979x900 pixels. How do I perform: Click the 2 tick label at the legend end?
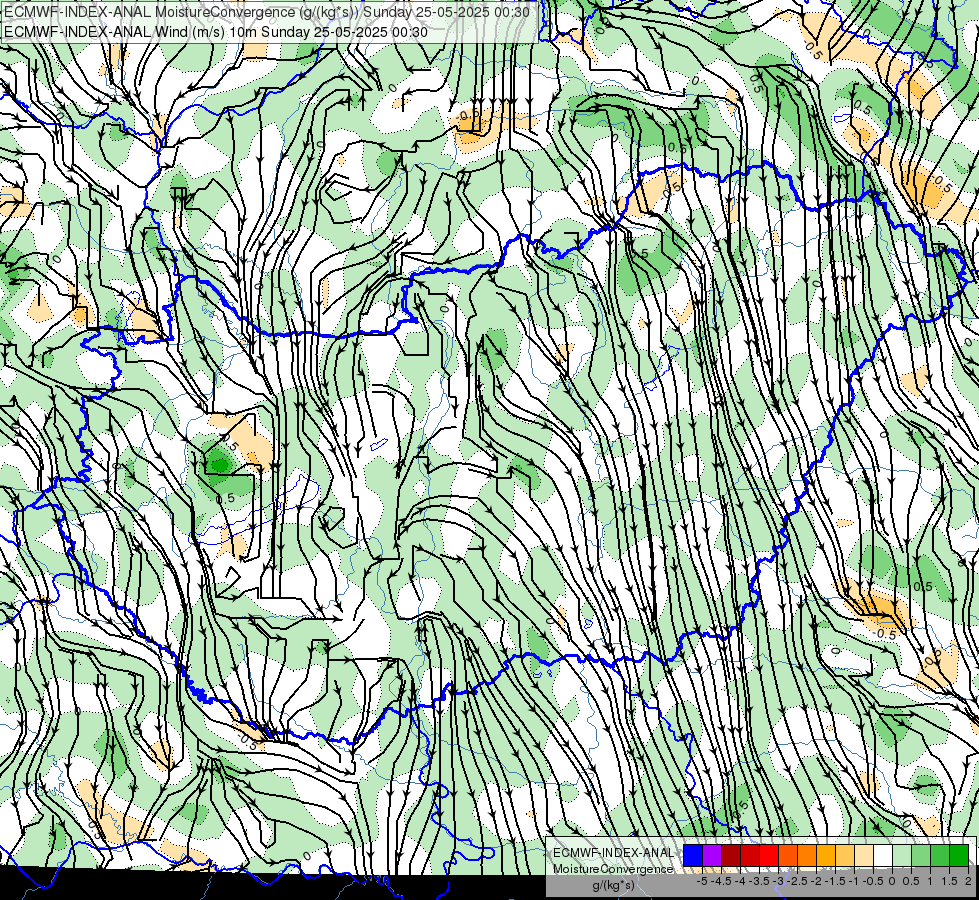pos(968,881)
